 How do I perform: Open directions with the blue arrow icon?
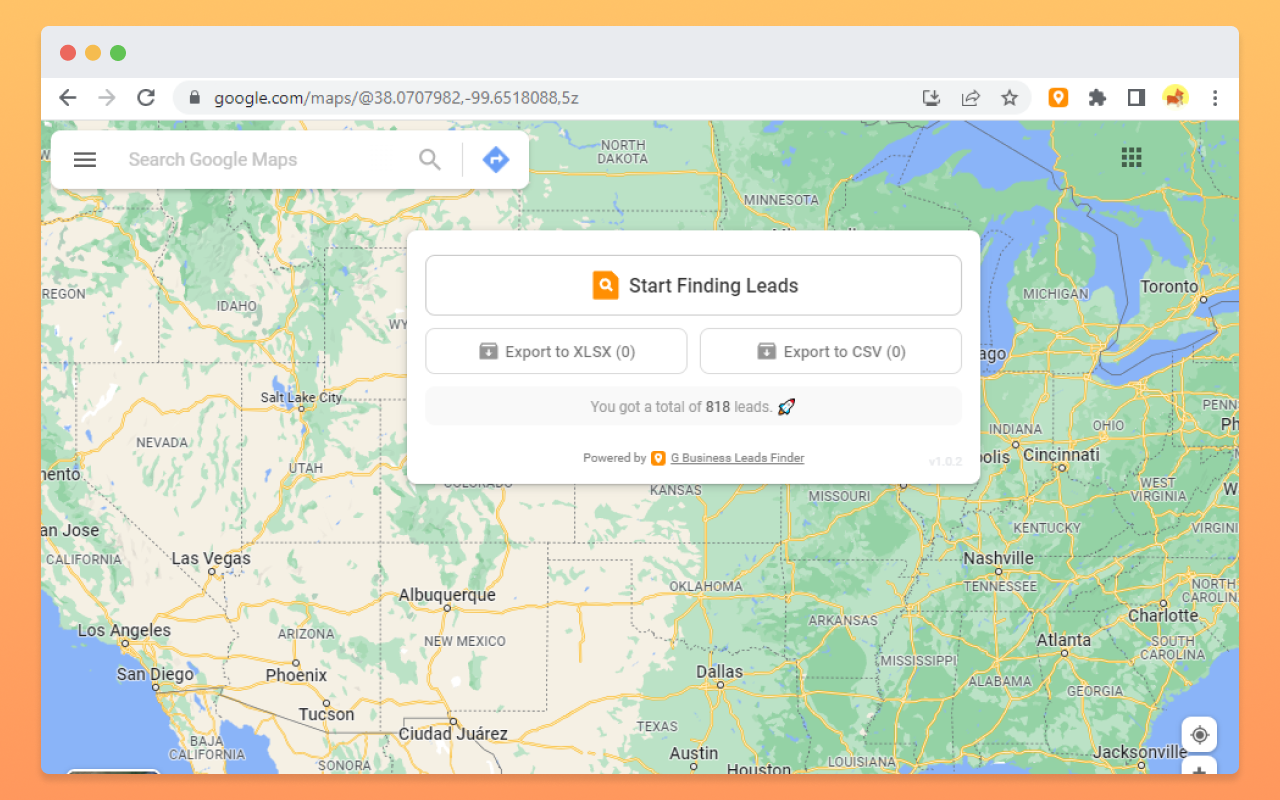coord(496,159)
